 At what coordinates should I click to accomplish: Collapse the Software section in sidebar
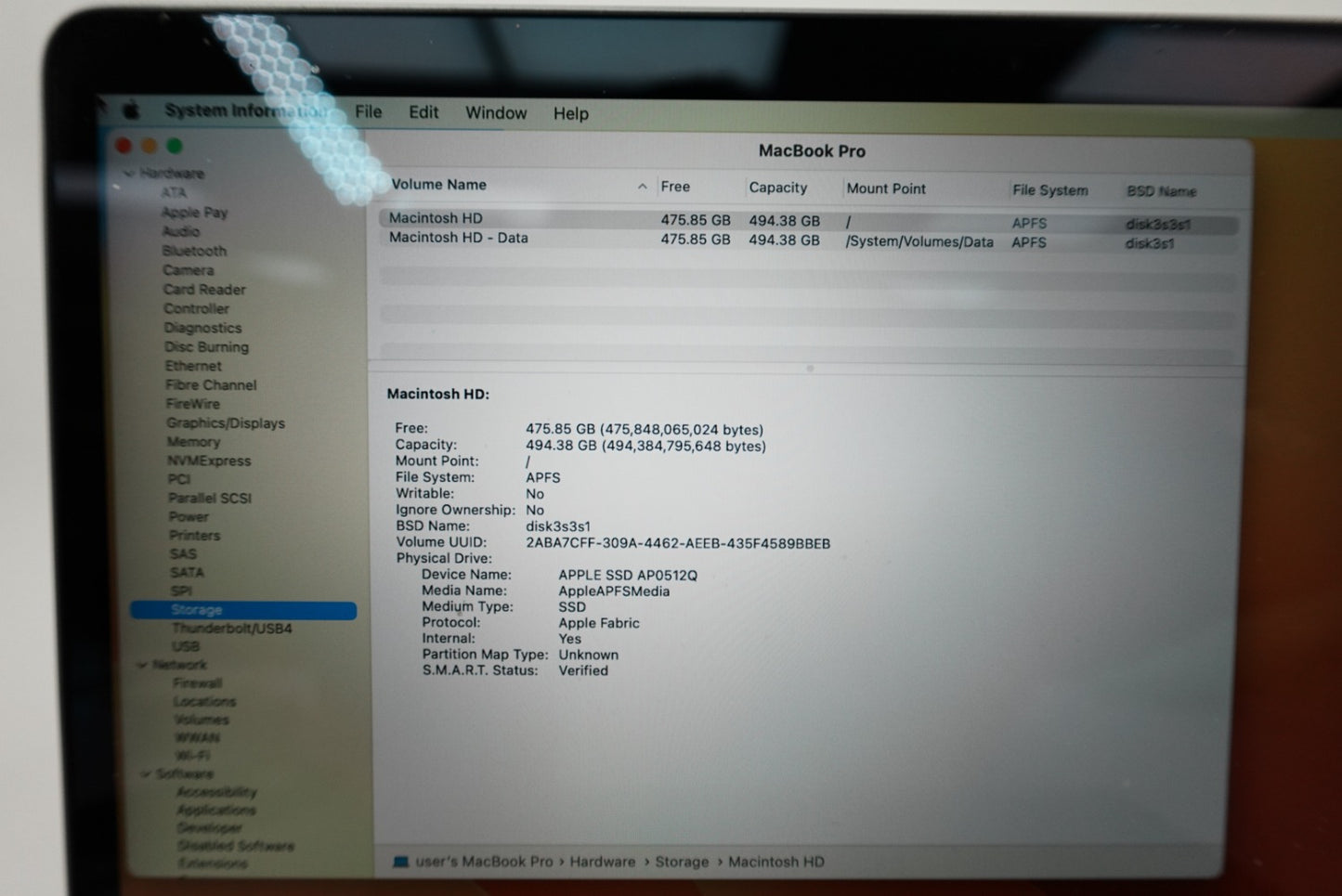(x=146, y=773)
